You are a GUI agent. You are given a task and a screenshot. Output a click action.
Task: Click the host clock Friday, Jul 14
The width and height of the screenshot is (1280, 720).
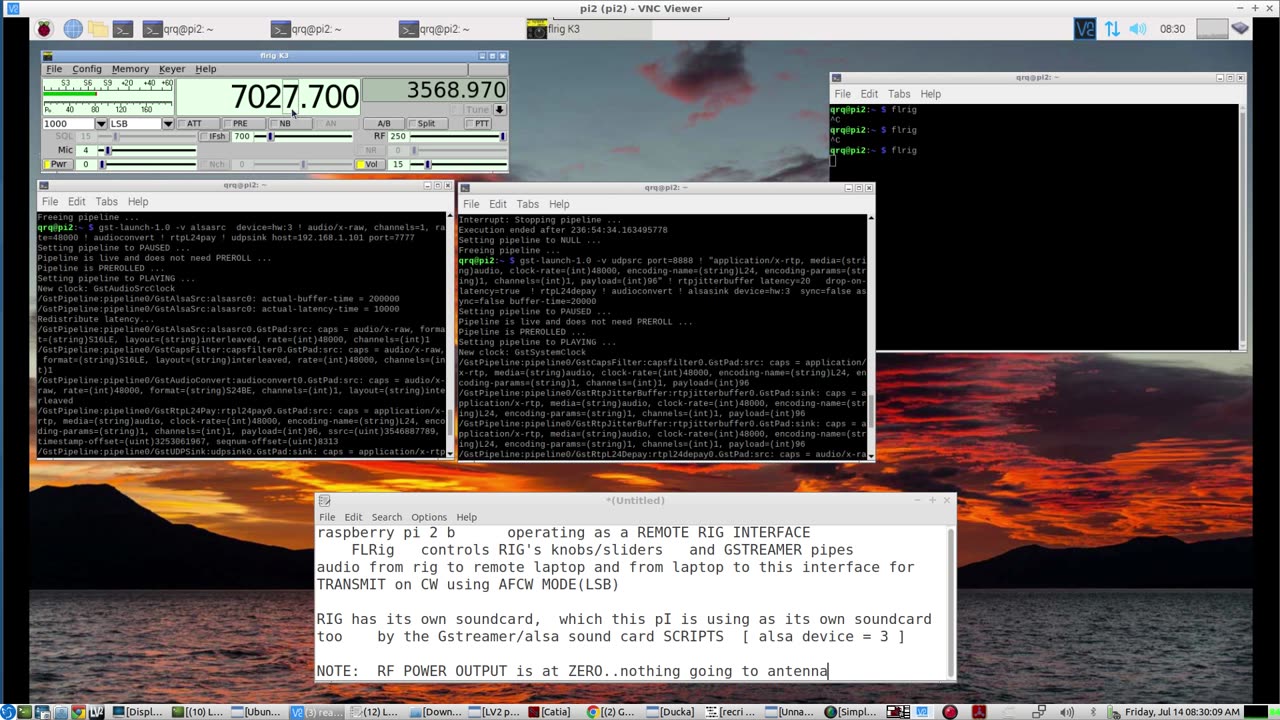[x=1183, y=711]
